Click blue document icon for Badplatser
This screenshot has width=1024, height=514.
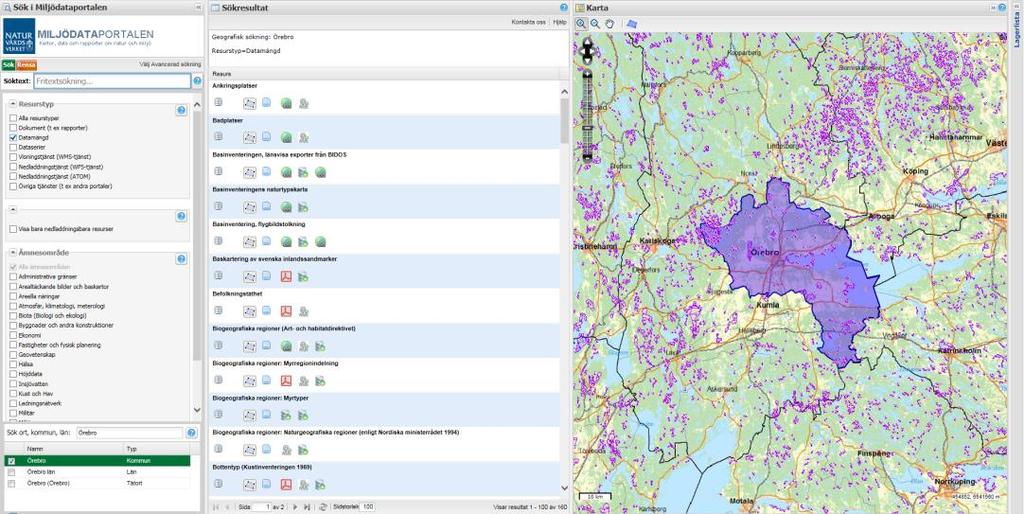coord(267,137)
